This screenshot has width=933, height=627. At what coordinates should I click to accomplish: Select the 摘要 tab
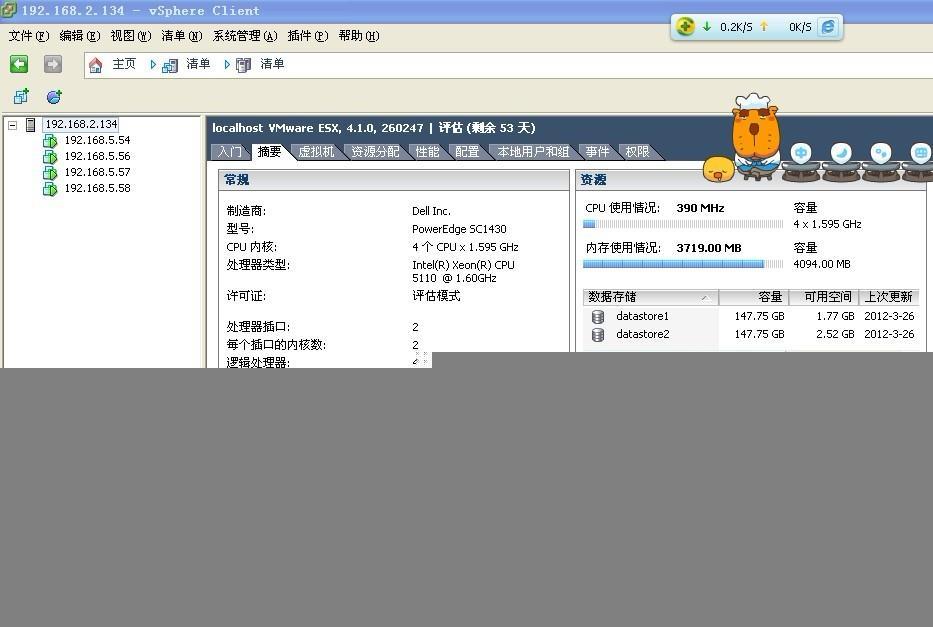click(270, 152)
